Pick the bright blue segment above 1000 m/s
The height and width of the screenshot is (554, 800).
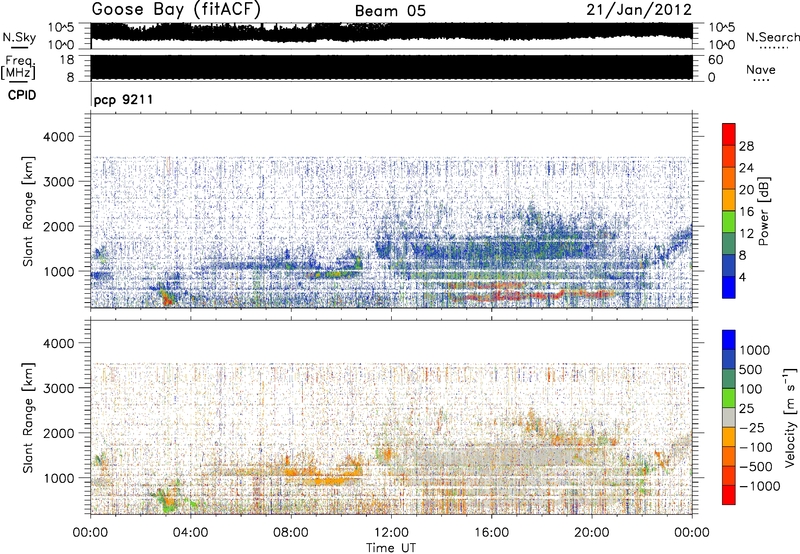pyautogui.click(x=729, y=340)
